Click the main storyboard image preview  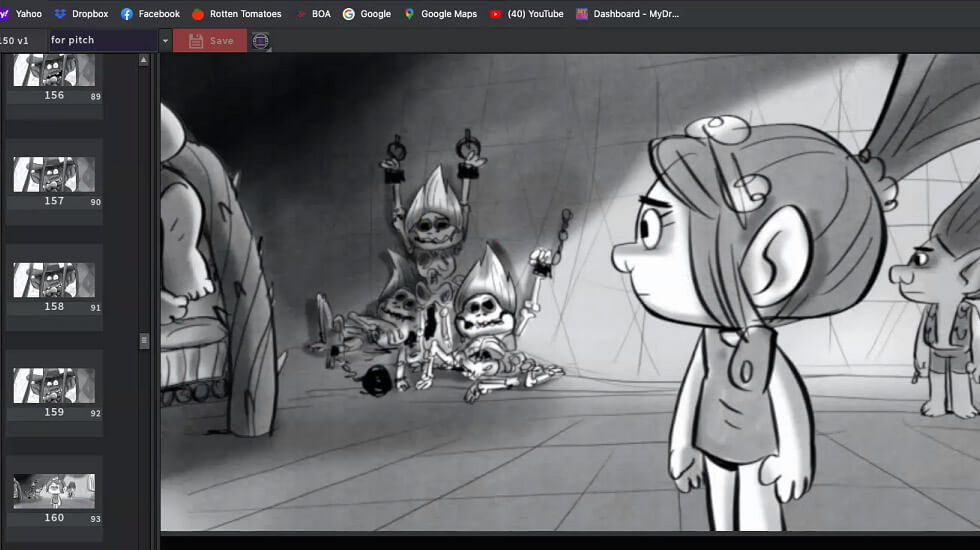[x=570, y=292]
